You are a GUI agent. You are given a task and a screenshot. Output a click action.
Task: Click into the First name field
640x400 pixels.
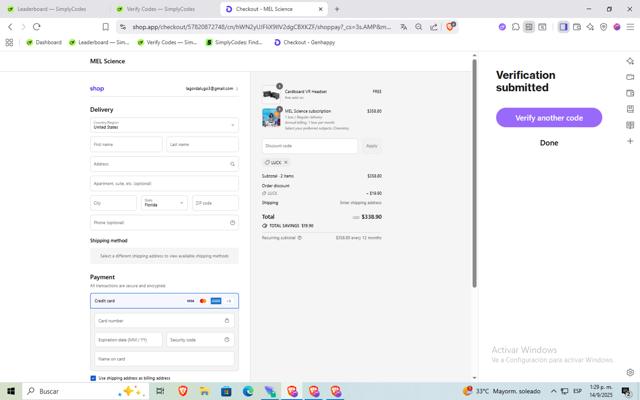tap(126, 144)
